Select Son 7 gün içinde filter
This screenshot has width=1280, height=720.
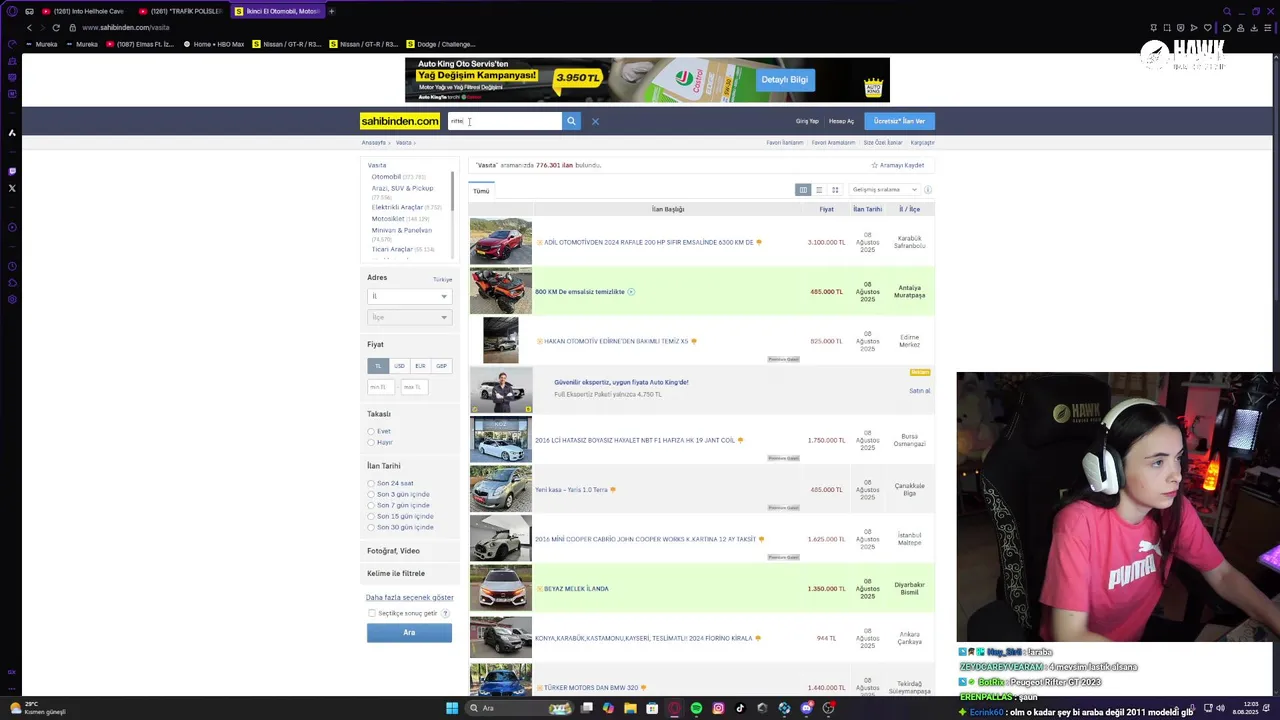tap(371, 505)
